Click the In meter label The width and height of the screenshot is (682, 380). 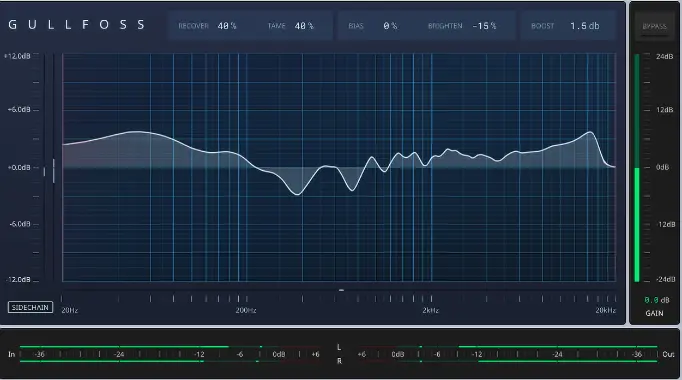coord(12,354)
